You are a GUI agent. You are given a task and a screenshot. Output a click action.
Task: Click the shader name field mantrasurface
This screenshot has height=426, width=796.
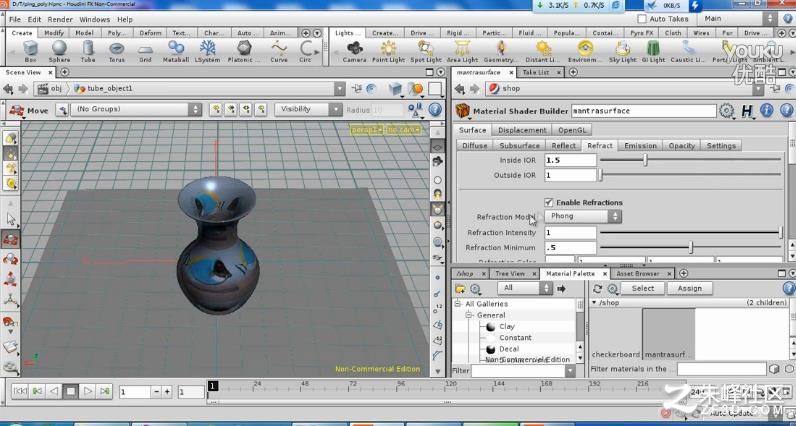click(x=643, y=111)
